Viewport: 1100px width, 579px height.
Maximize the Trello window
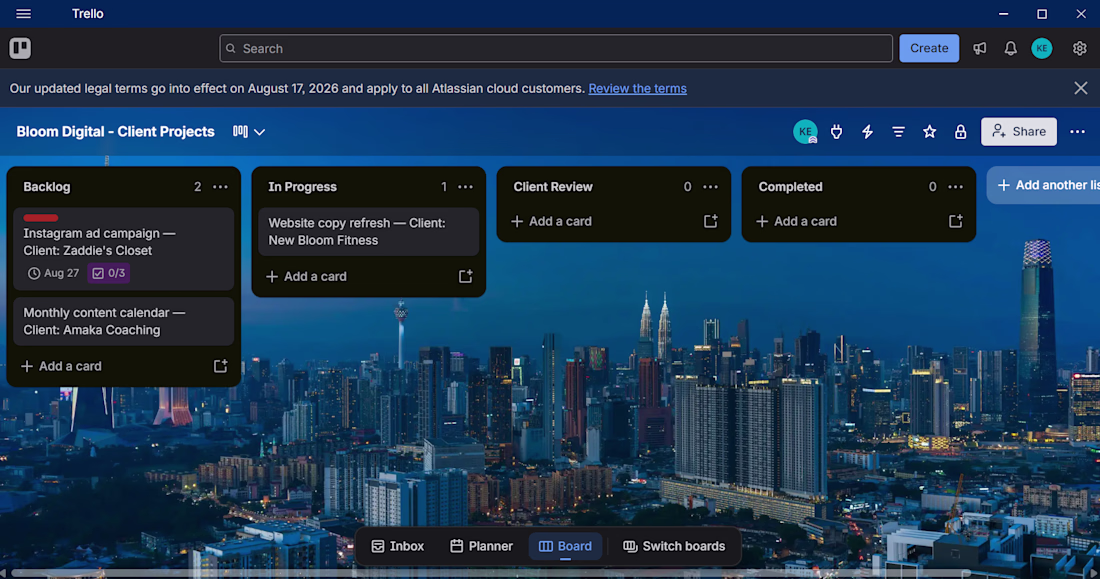(1042, 14)
